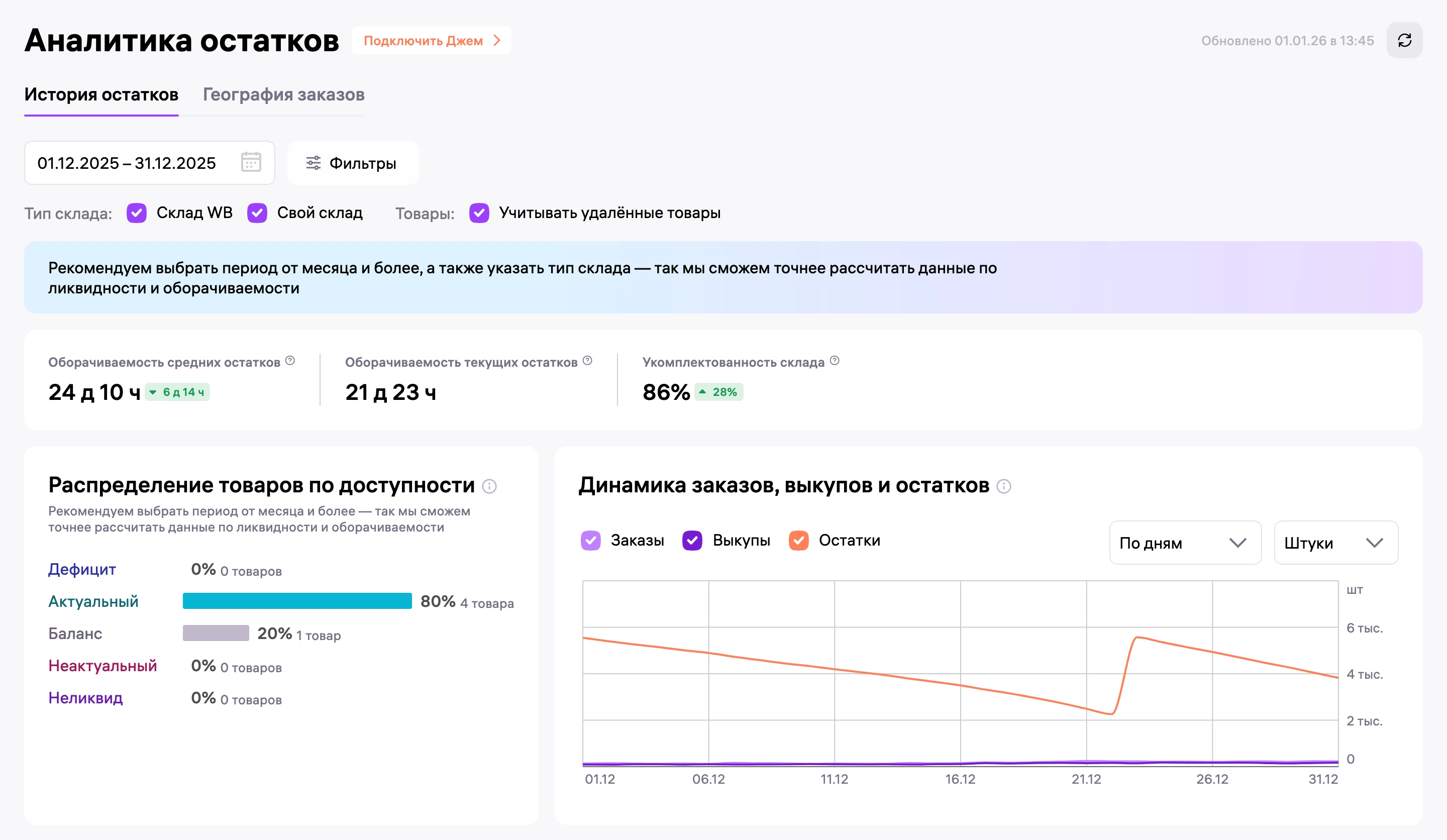Click info icon beside Динамика заказов heading

pyautogui.click(x=1004, y=486)
